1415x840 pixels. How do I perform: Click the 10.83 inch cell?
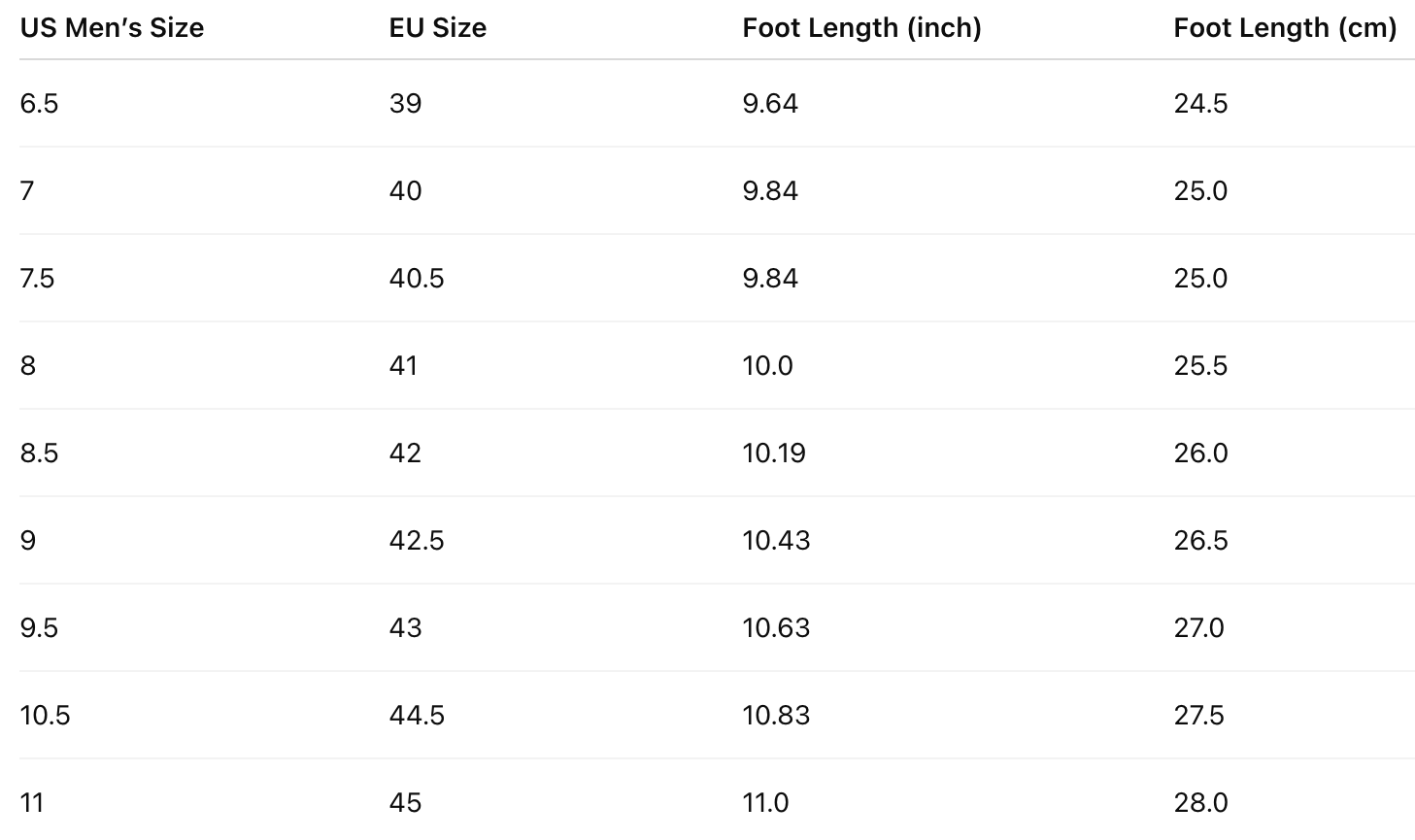[x=776, y=716]
